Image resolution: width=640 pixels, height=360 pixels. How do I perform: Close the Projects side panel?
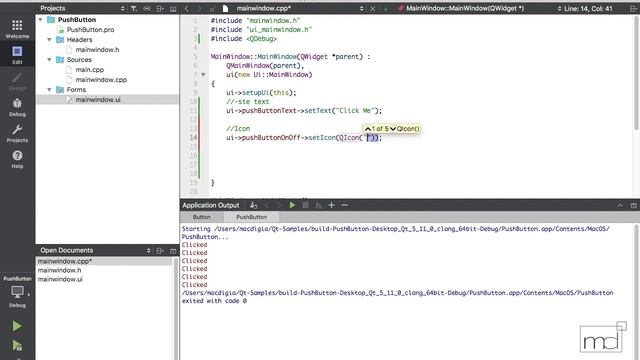coord(173,8)
